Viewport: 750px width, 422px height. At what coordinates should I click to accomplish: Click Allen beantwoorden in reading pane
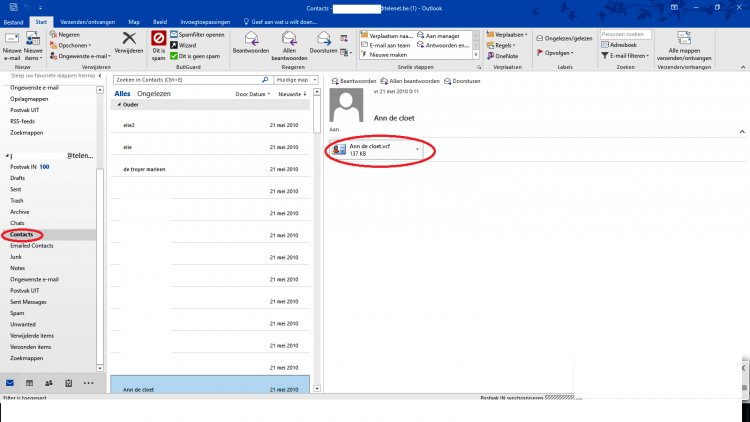pyautogui.click(x=413, y=80)
